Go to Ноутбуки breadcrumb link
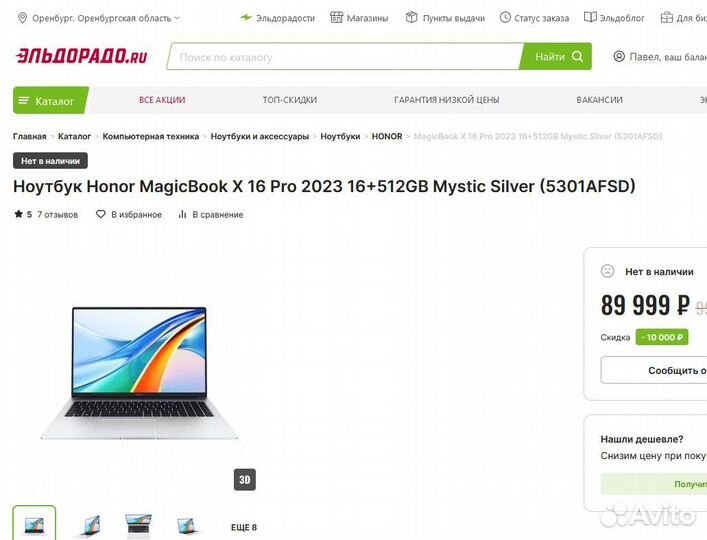This screenshot has width=707, height=540. (x=340, y=136)
